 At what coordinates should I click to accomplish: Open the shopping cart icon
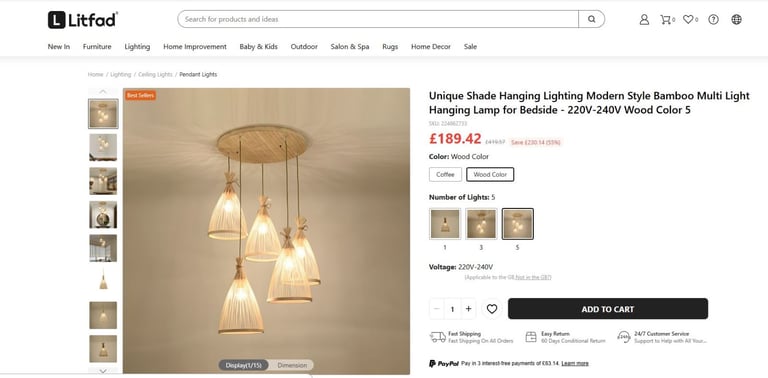click(x=665, y=20)
